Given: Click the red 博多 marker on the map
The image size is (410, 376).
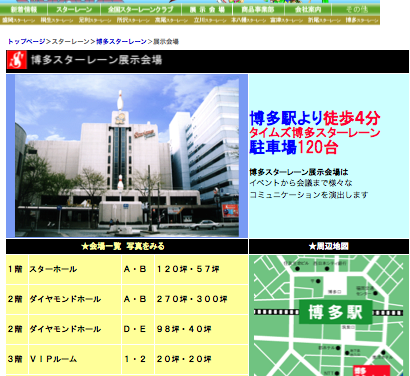Looking at the screenshot, I should tap(371, 370).
